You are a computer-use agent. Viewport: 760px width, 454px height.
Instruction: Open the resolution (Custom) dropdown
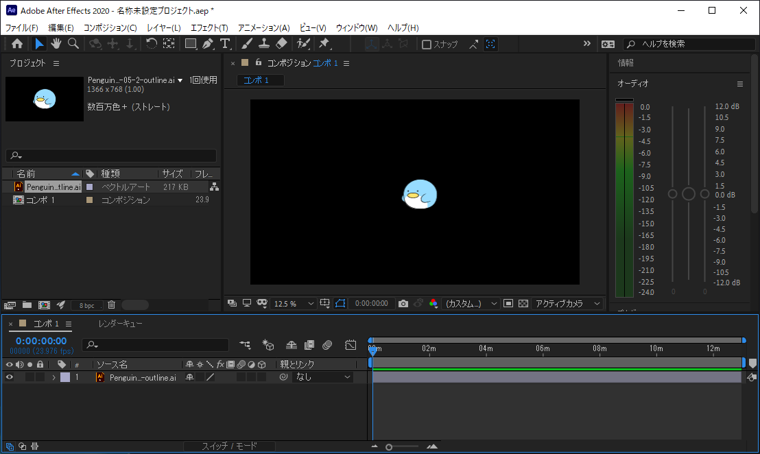(471, 304)
